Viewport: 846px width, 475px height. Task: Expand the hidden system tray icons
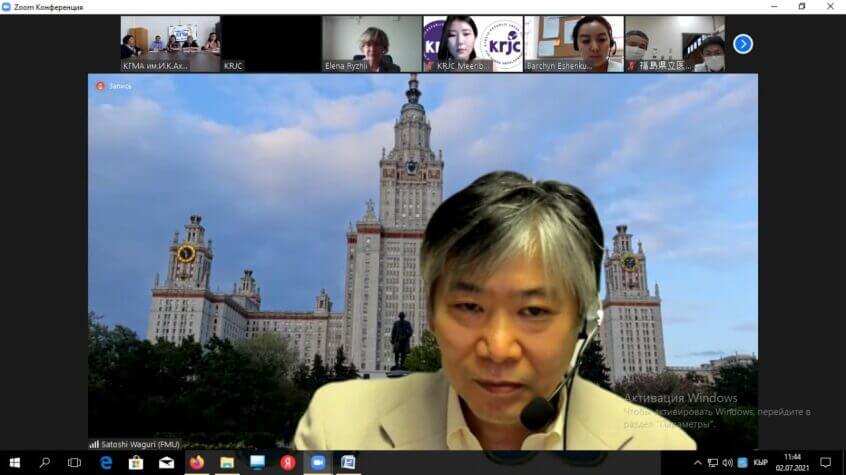[x=699, y=463]
